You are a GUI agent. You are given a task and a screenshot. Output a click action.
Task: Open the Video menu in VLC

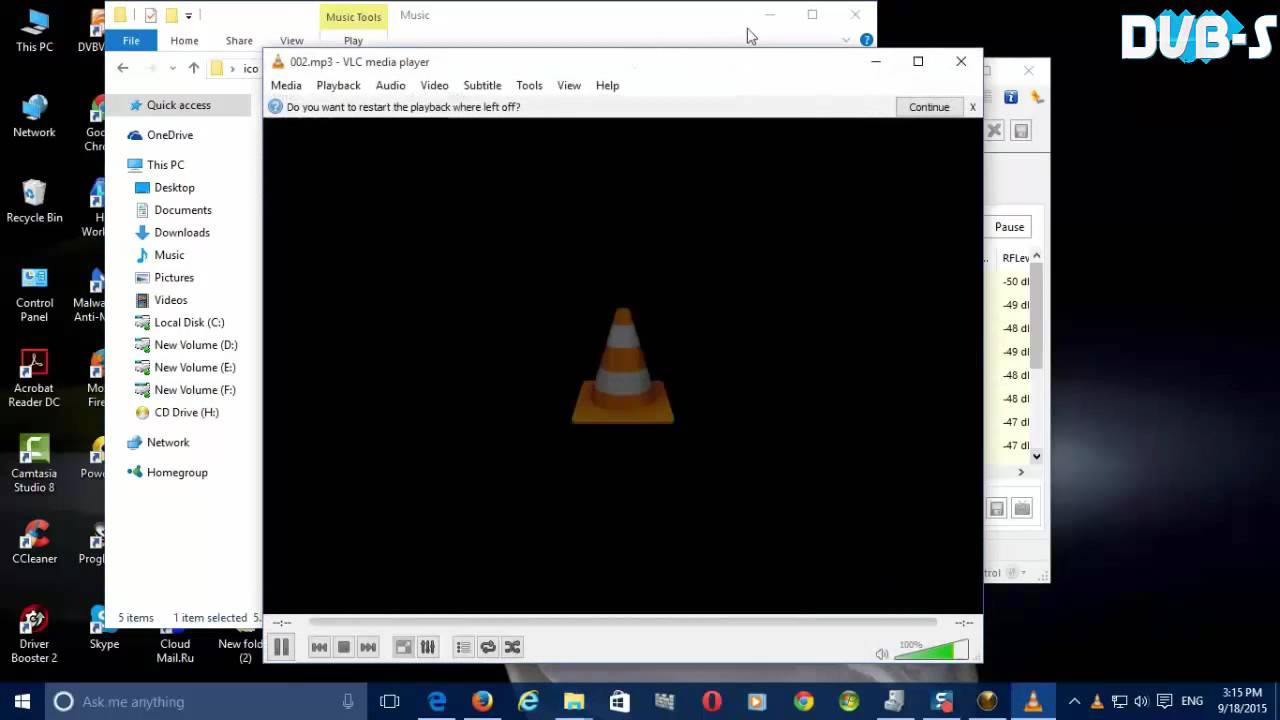point(434,85)
